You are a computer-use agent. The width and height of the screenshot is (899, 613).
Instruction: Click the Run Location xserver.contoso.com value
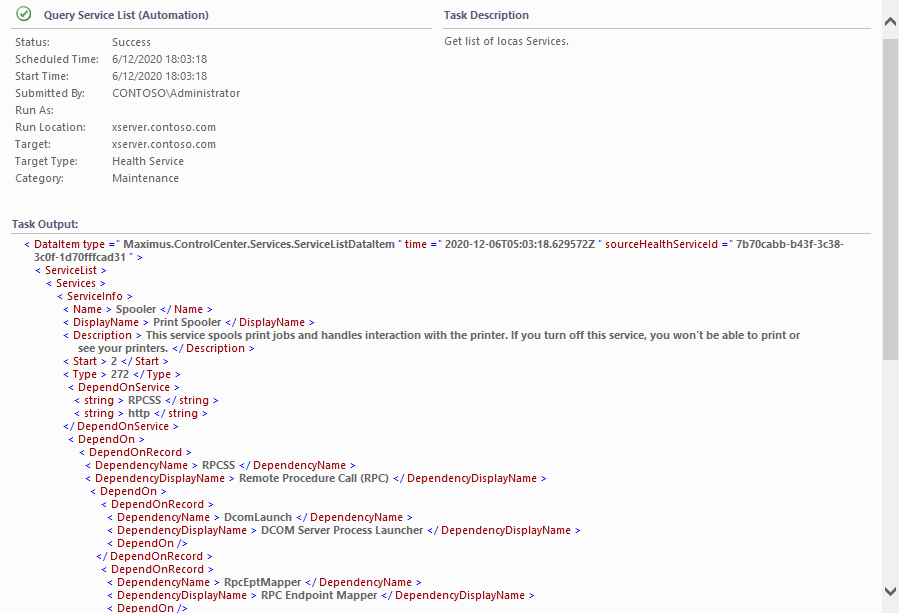pos(164,128)
